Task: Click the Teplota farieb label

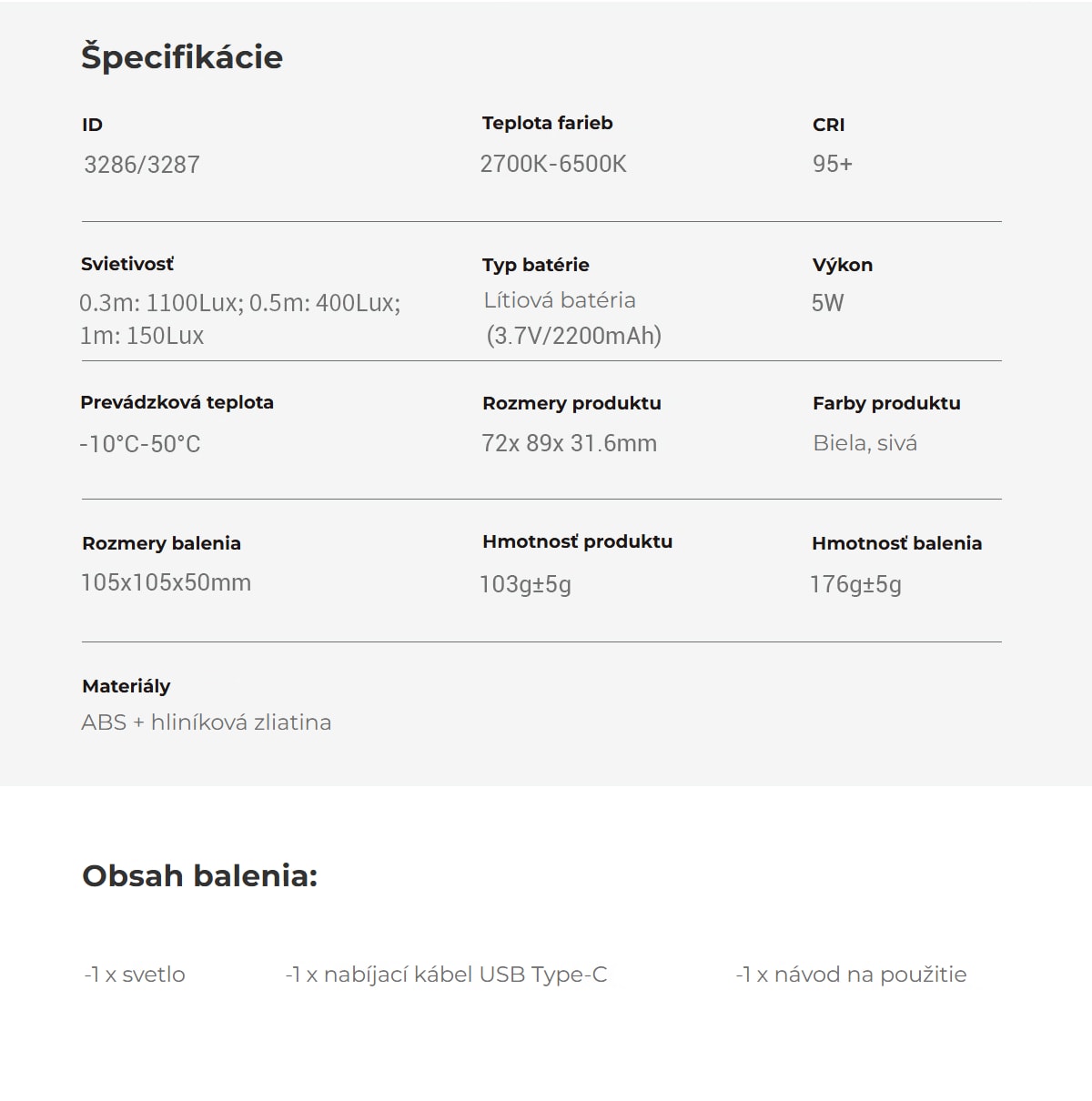Action: click(548, 123)
